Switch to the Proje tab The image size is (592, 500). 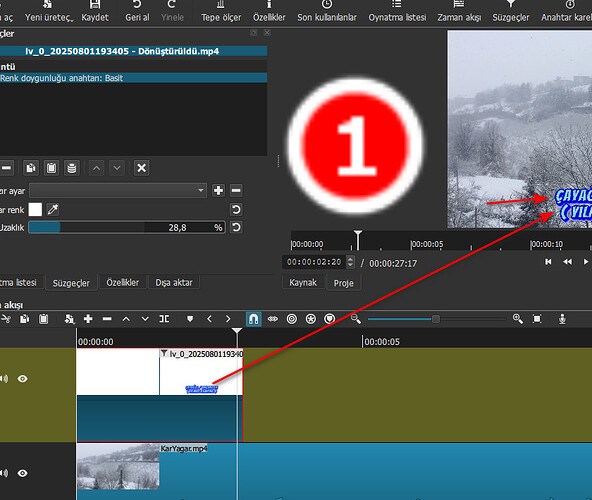click(x=344, y=283)
